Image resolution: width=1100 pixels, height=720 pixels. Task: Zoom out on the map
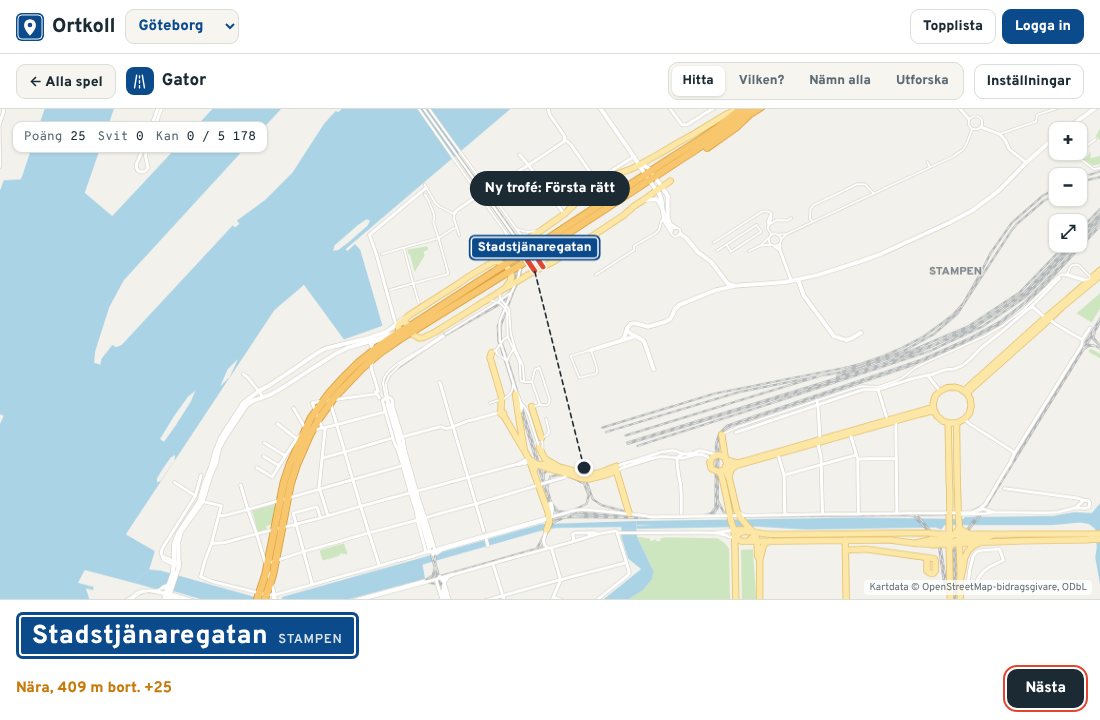(x=1068, y=186)
